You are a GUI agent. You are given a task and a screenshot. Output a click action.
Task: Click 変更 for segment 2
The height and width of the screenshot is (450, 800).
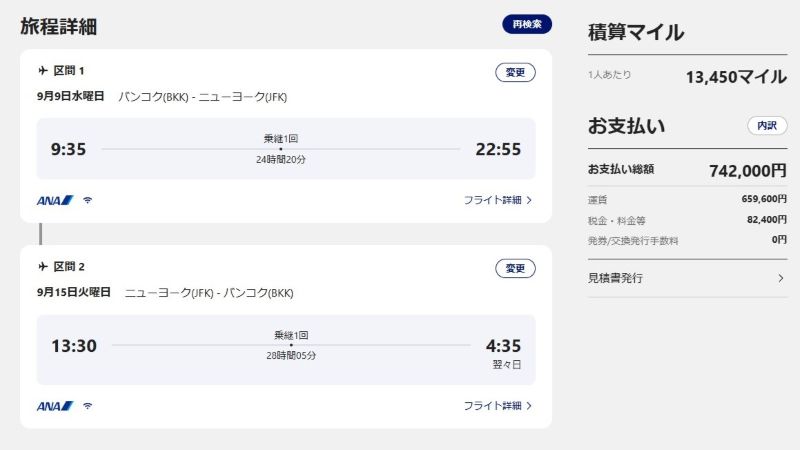coord(515,268)
